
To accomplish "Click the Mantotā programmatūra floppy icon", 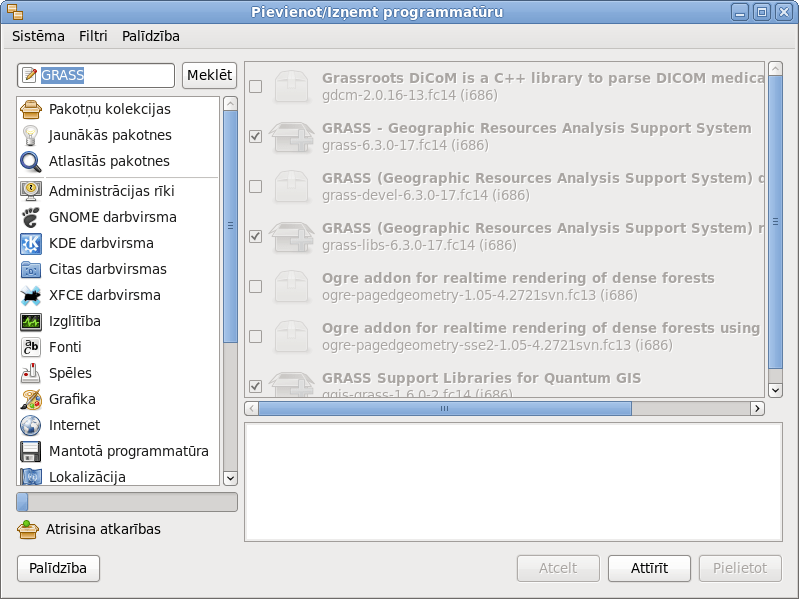I will (31, 451).
